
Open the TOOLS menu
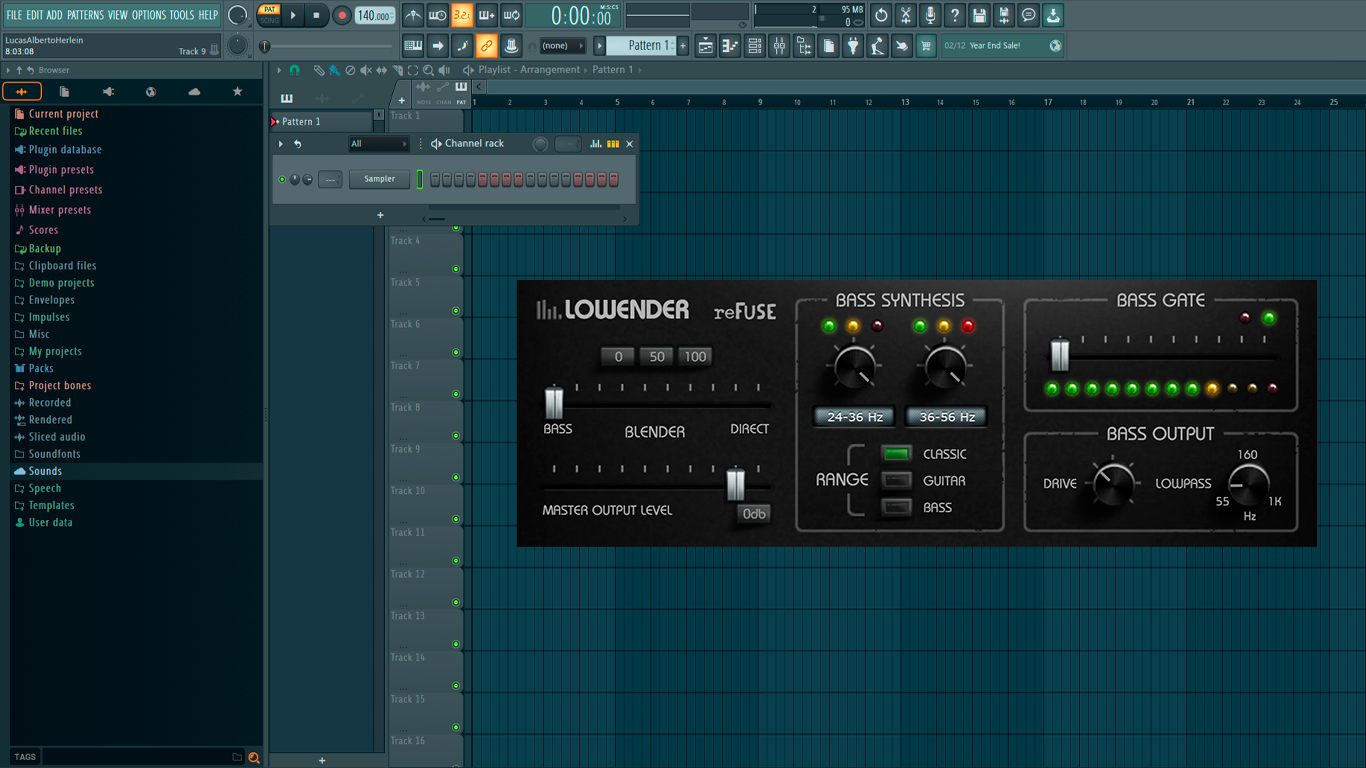[x=182, y=15]
